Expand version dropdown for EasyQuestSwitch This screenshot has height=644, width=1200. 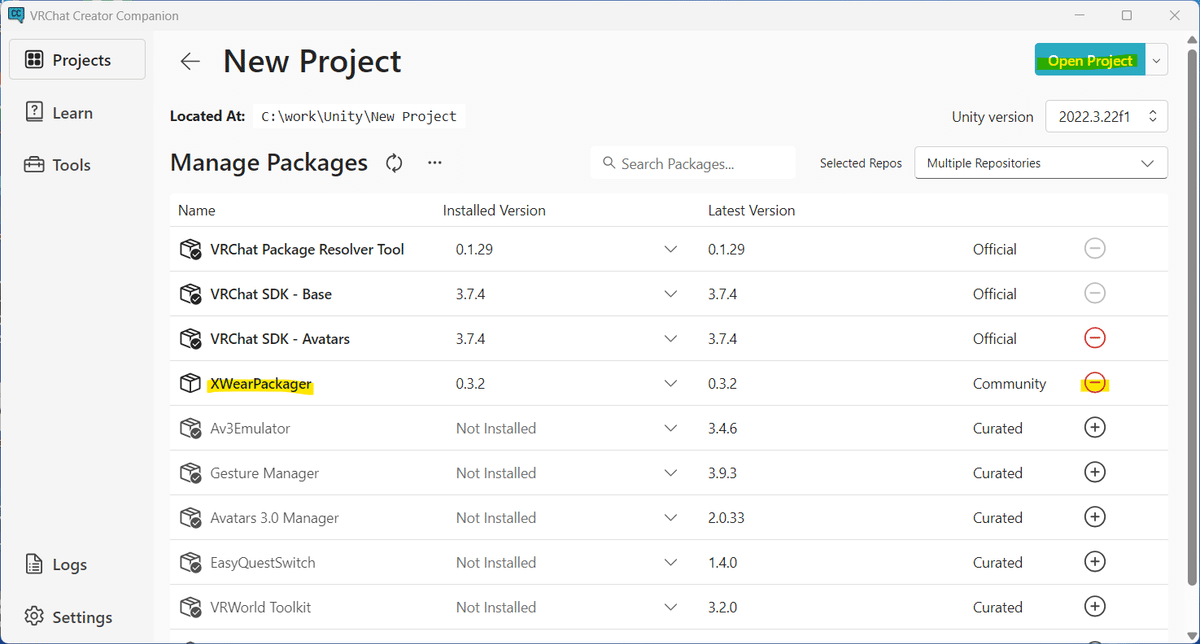pyautogui.click(x=671, y=563)
